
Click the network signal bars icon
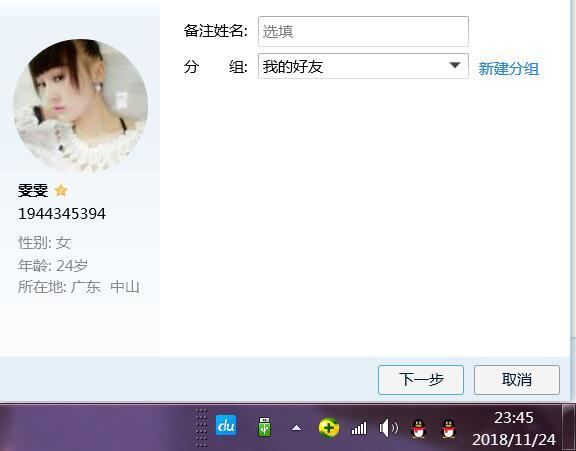point(359,428)
